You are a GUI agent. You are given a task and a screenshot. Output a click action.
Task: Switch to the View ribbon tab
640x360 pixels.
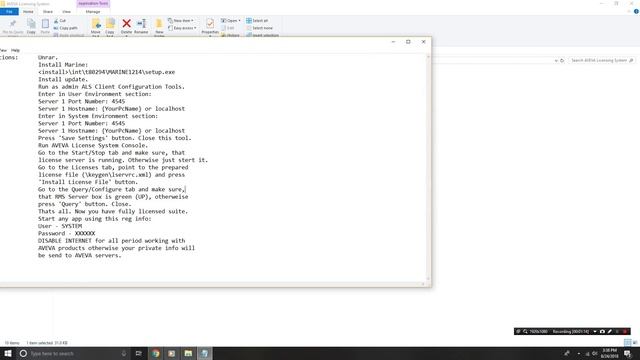[67, 11]
